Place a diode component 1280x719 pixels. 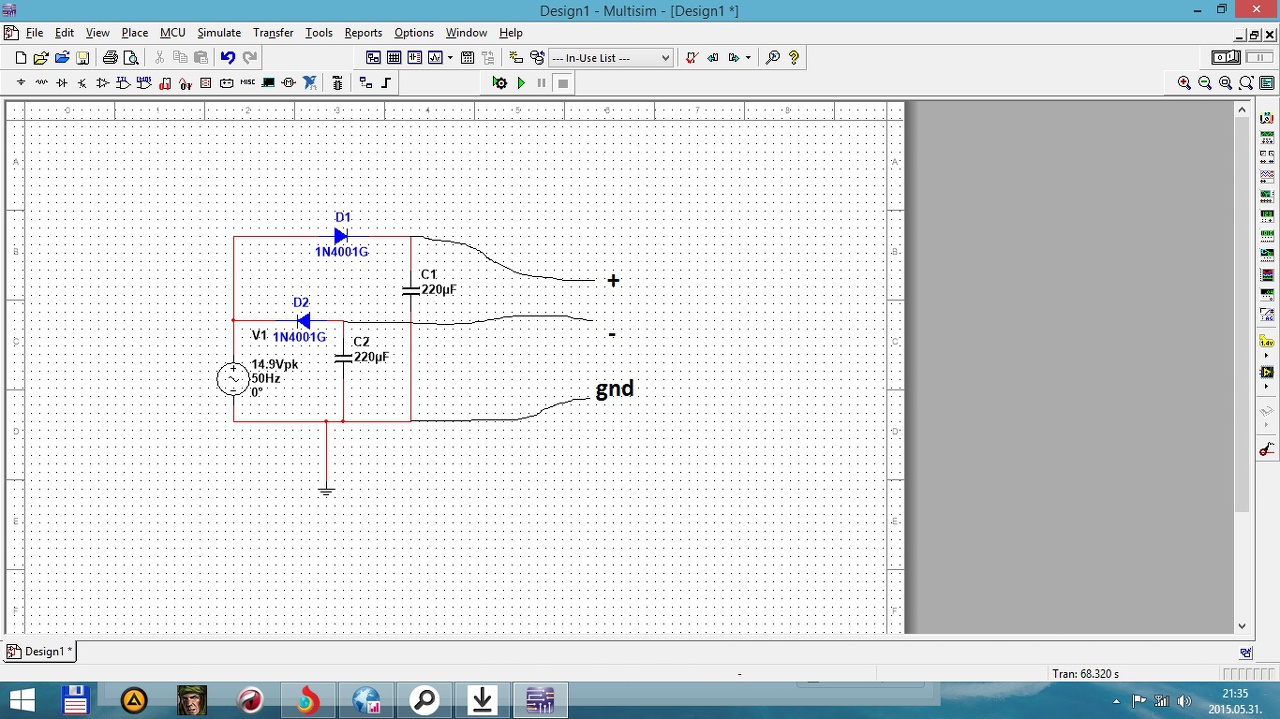(x=62, y=83)
